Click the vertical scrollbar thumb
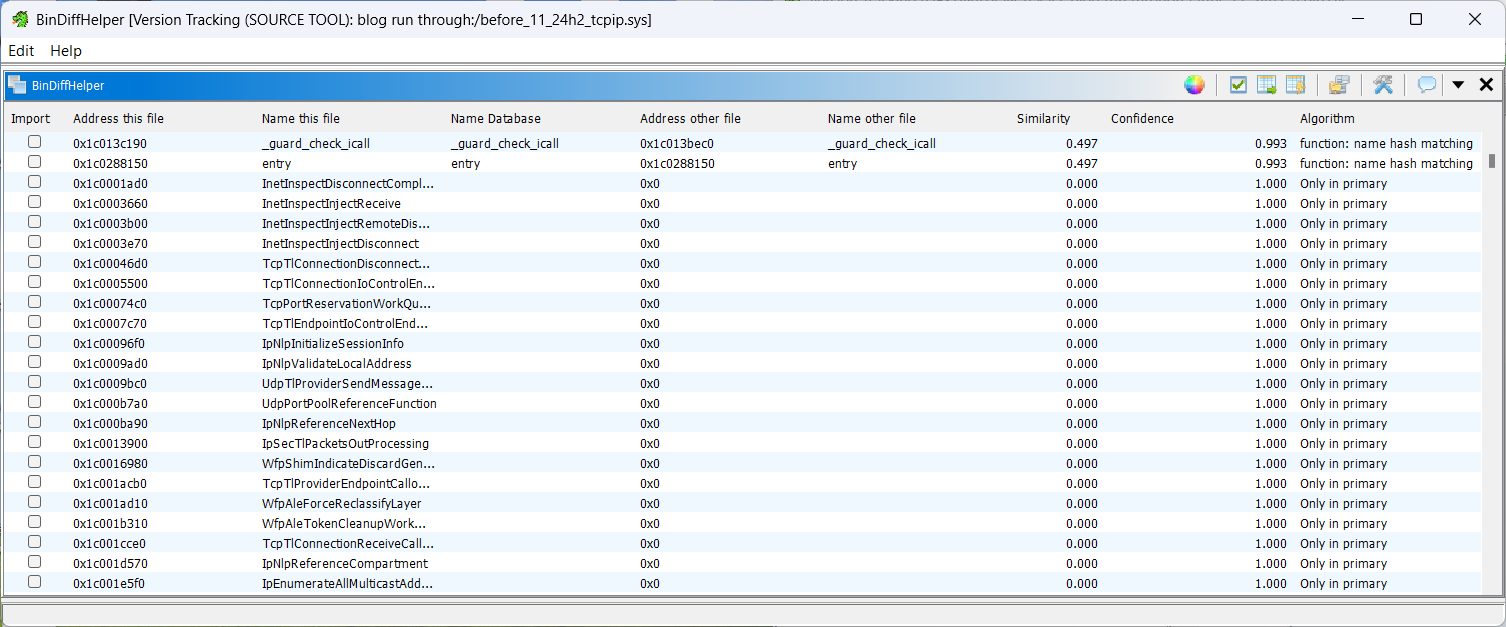 (1492, 161)
